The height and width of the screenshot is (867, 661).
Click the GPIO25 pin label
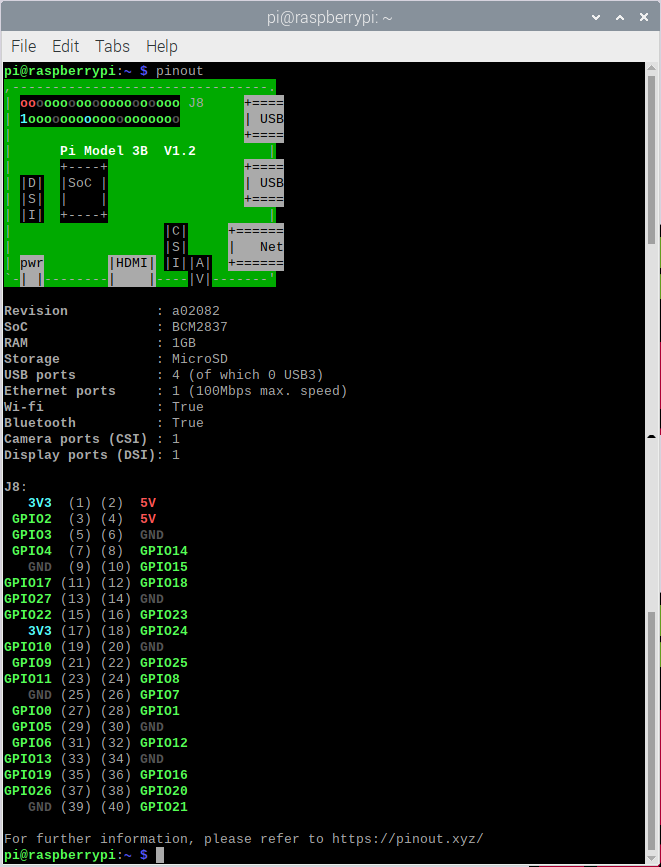coord(164,663)
